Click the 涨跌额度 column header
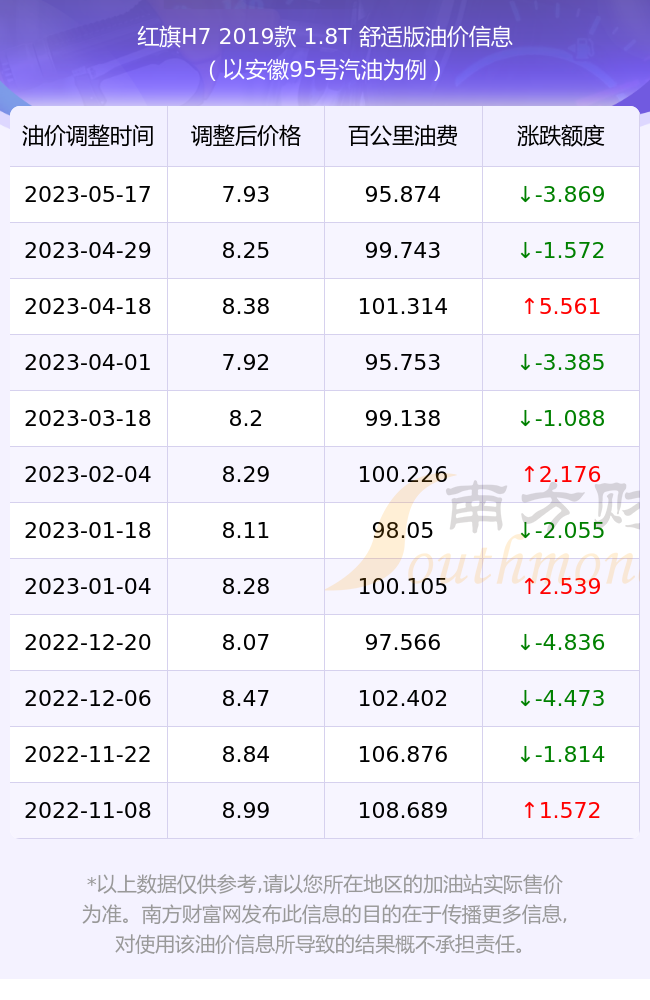The height and width of the screenshot is (1000, 650). [561, 136]
